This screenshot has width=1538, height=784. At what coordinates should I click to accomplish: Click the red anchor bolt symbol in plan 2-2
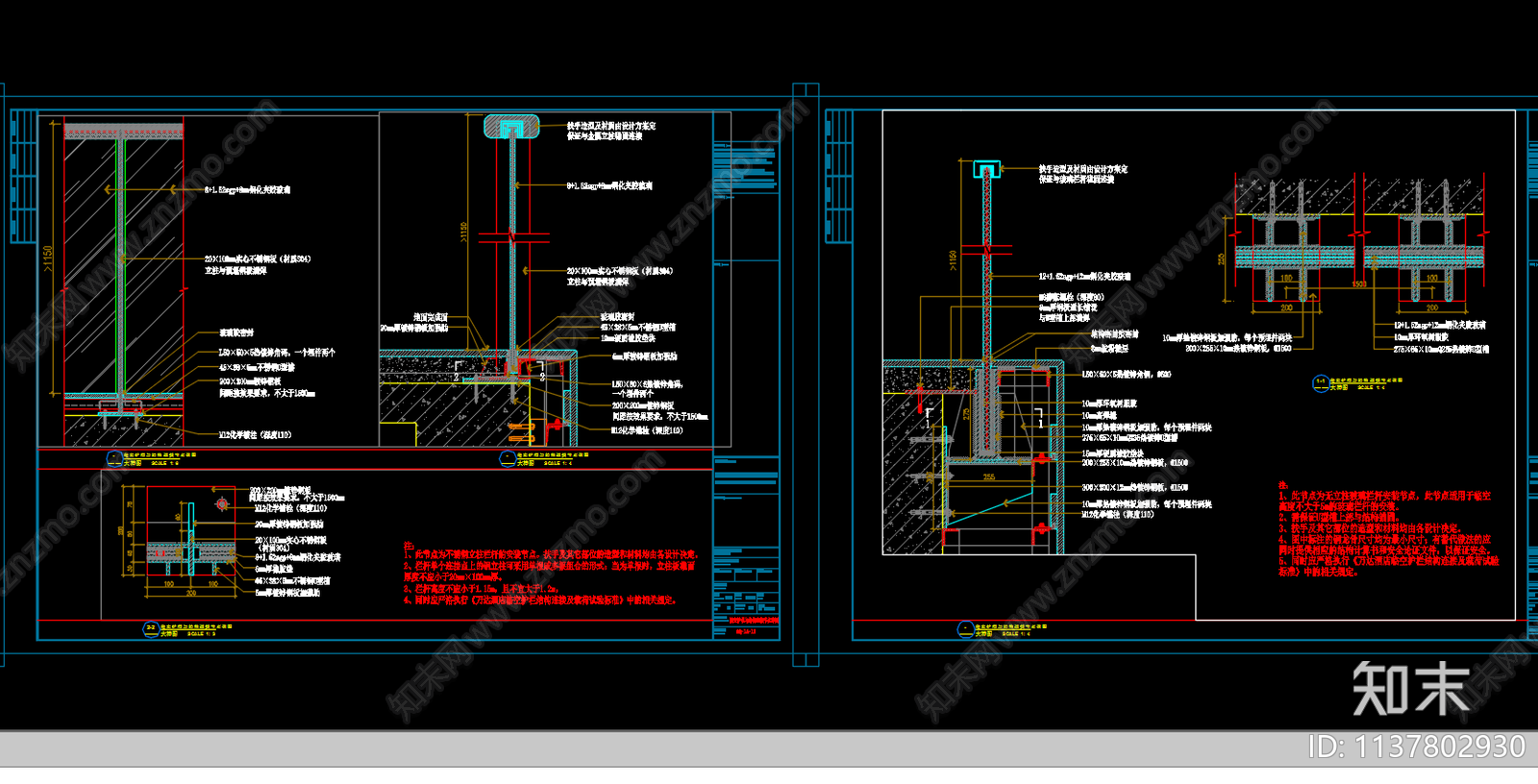click(x=222, y=503)
